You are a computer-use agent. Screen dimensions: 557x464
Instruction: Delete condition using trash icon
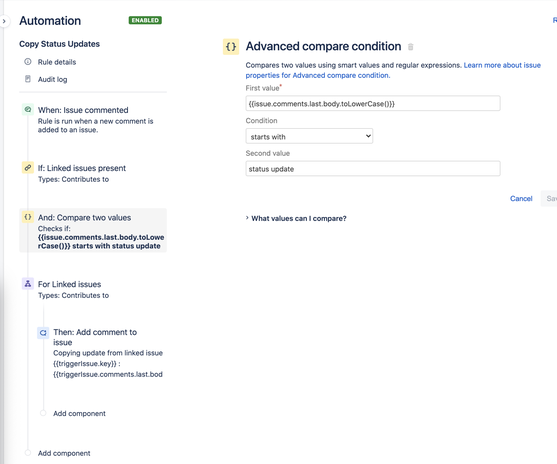[411, 47]
